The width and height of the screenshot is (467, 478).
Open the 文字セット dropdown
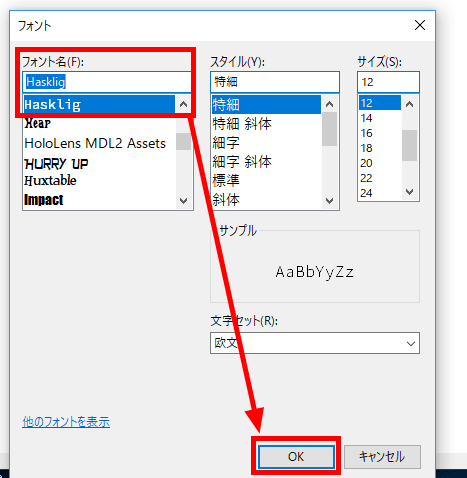point(315,343)
